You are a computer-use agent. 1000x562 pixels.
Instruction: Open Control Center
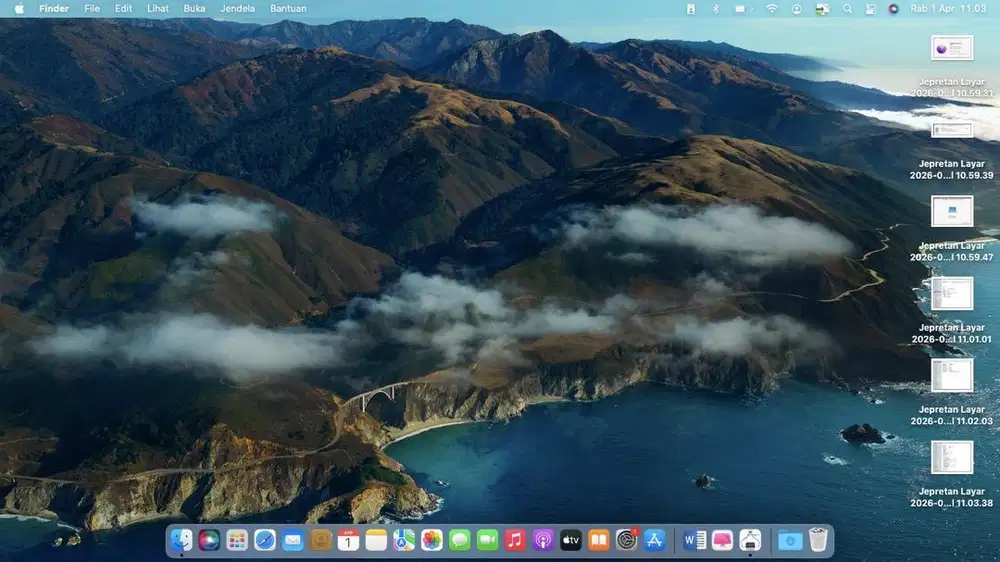pos(871,9)
